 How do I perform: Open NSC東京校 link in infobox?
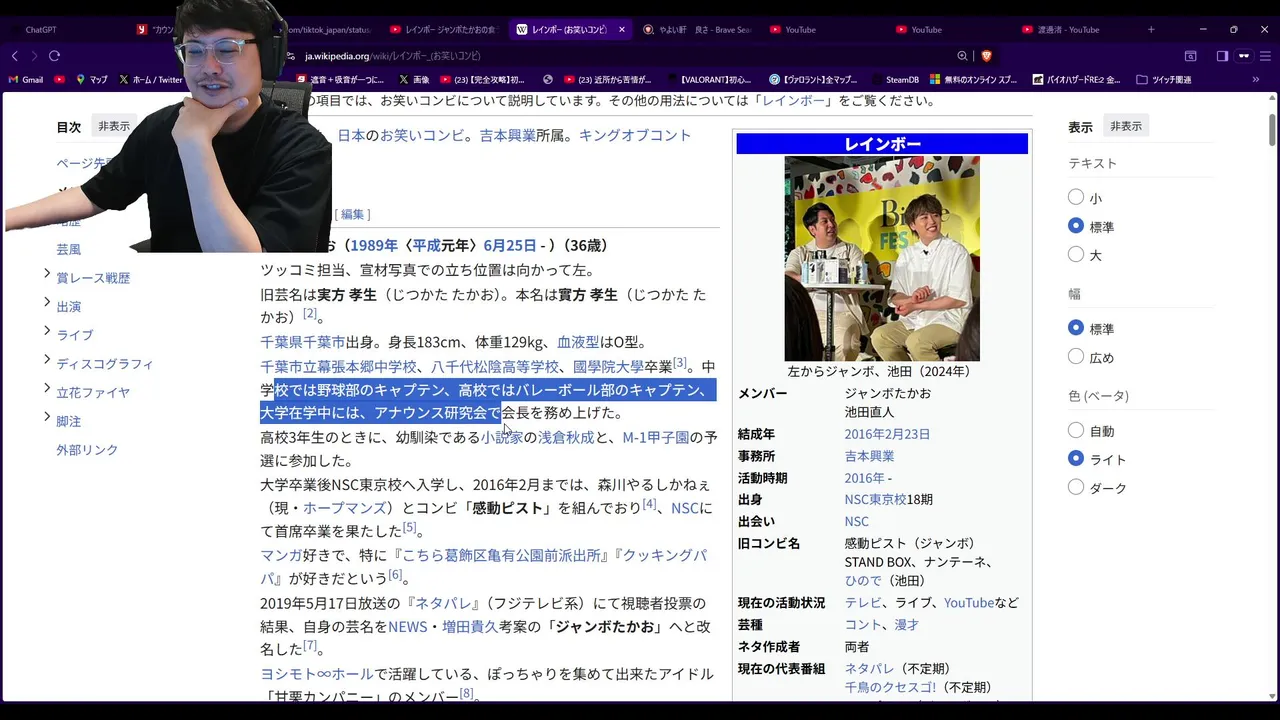[x=875, y=499]
